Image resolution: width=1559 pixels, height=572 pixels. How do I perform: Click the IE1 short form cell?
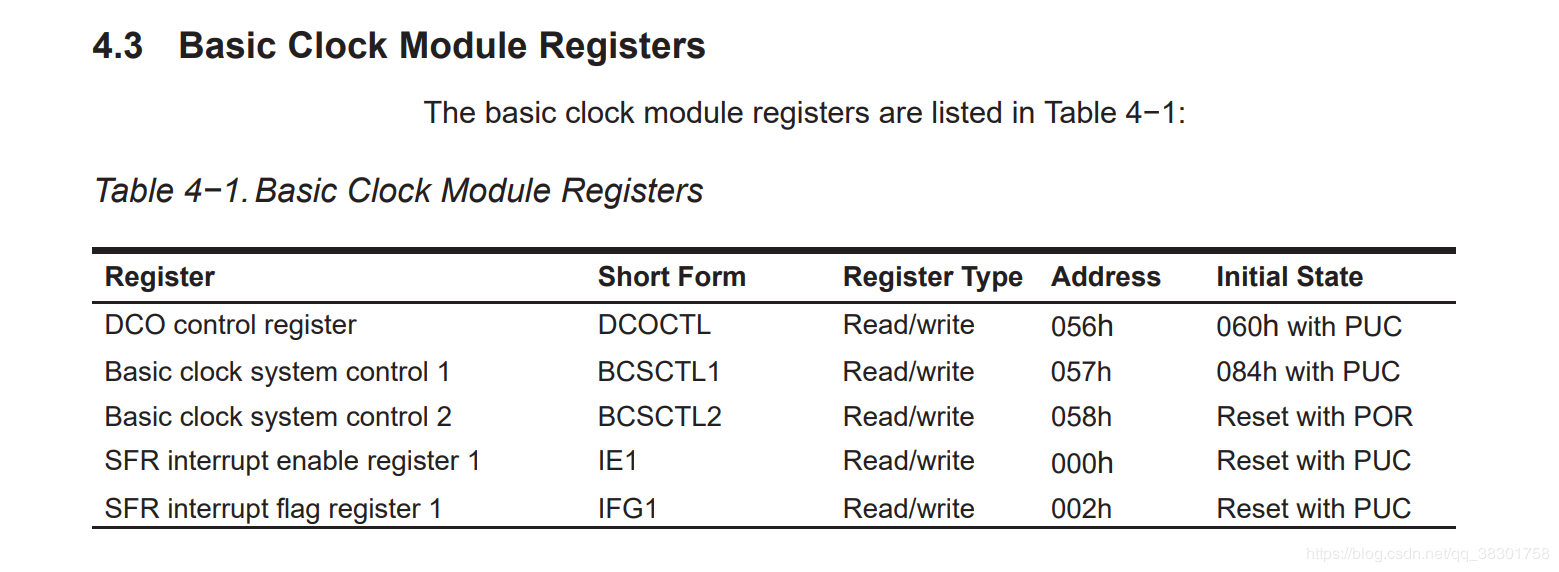[617, 462]
